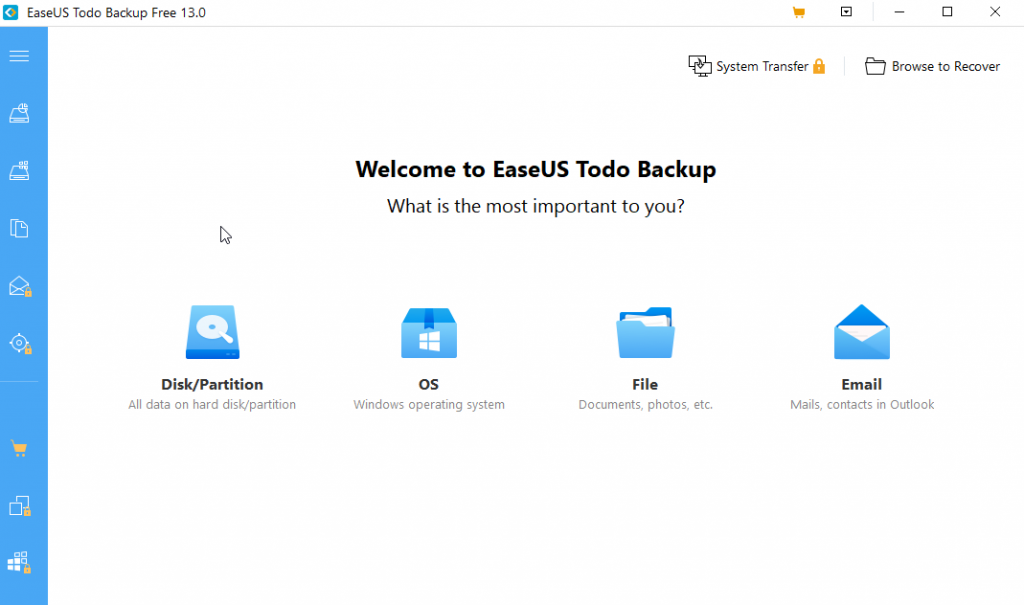
Task: Click the OS label
Action: point(428,384)
